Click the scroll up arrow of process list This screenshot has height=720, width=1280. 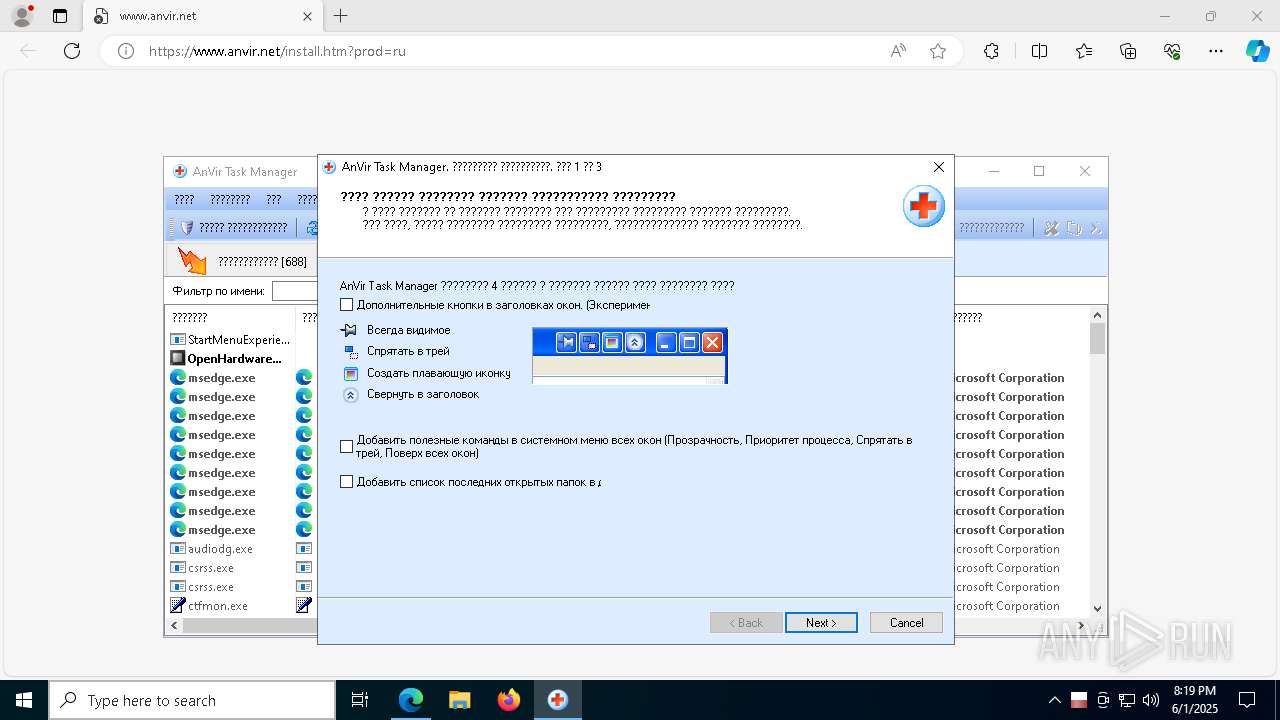point(1098,315)
